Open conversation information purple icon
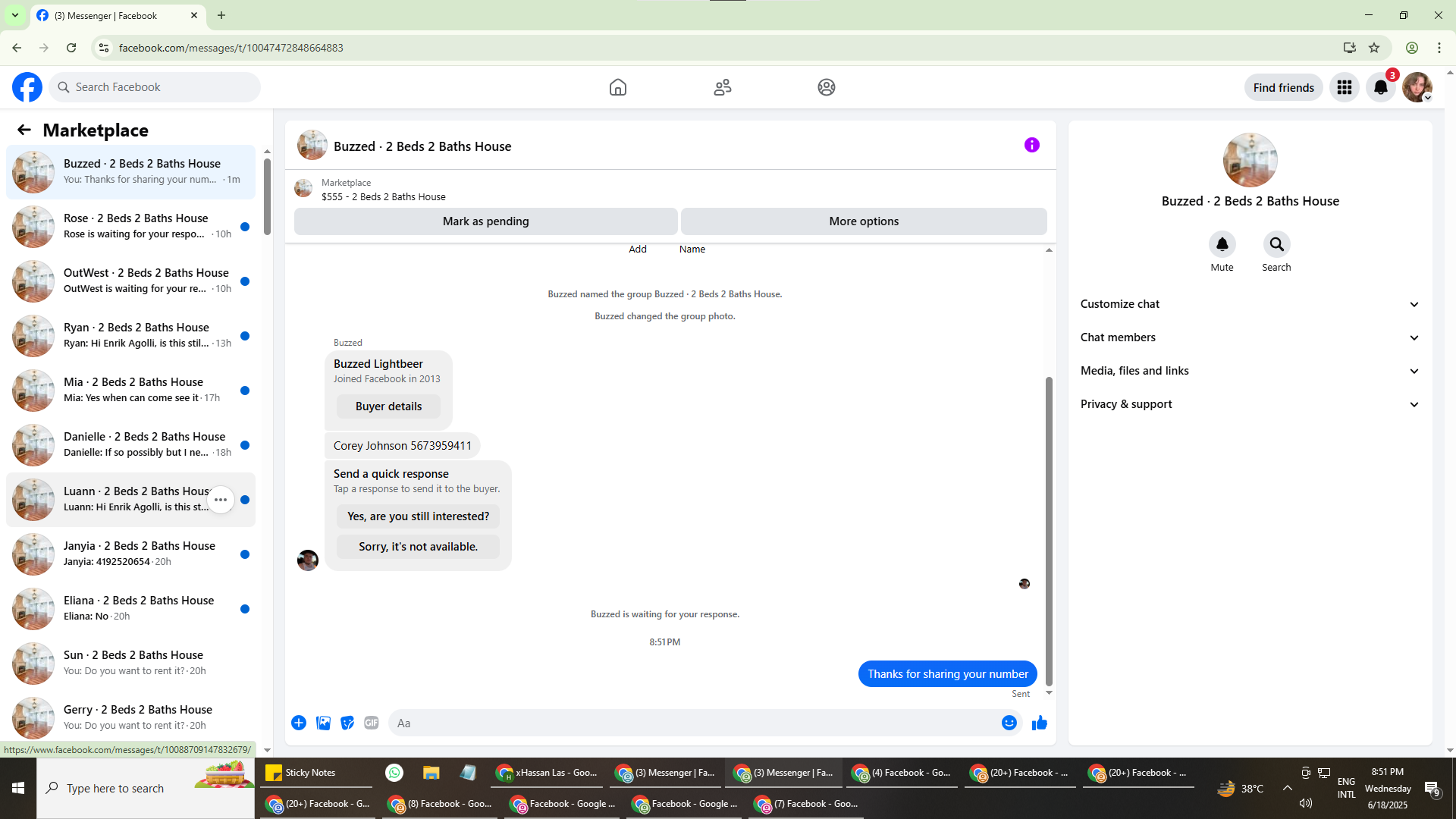Viewport: 1456px width, 819px height. coord(1032,145)
